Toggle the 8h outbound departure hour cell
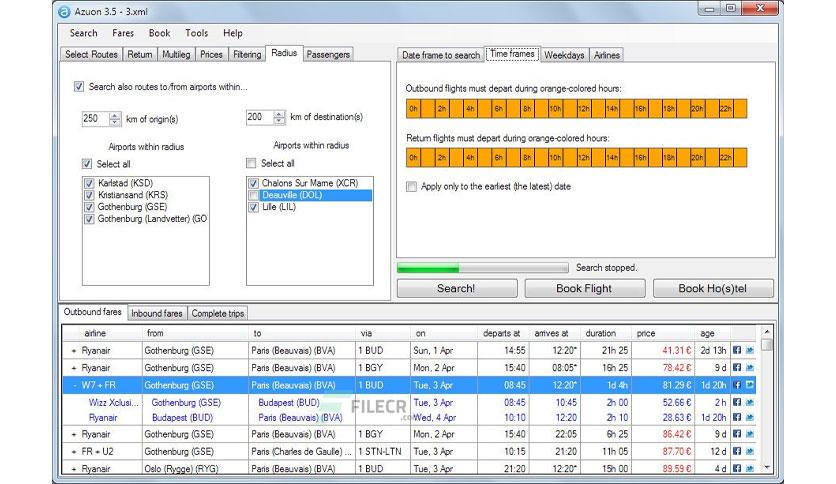 [x=527, y=109]
